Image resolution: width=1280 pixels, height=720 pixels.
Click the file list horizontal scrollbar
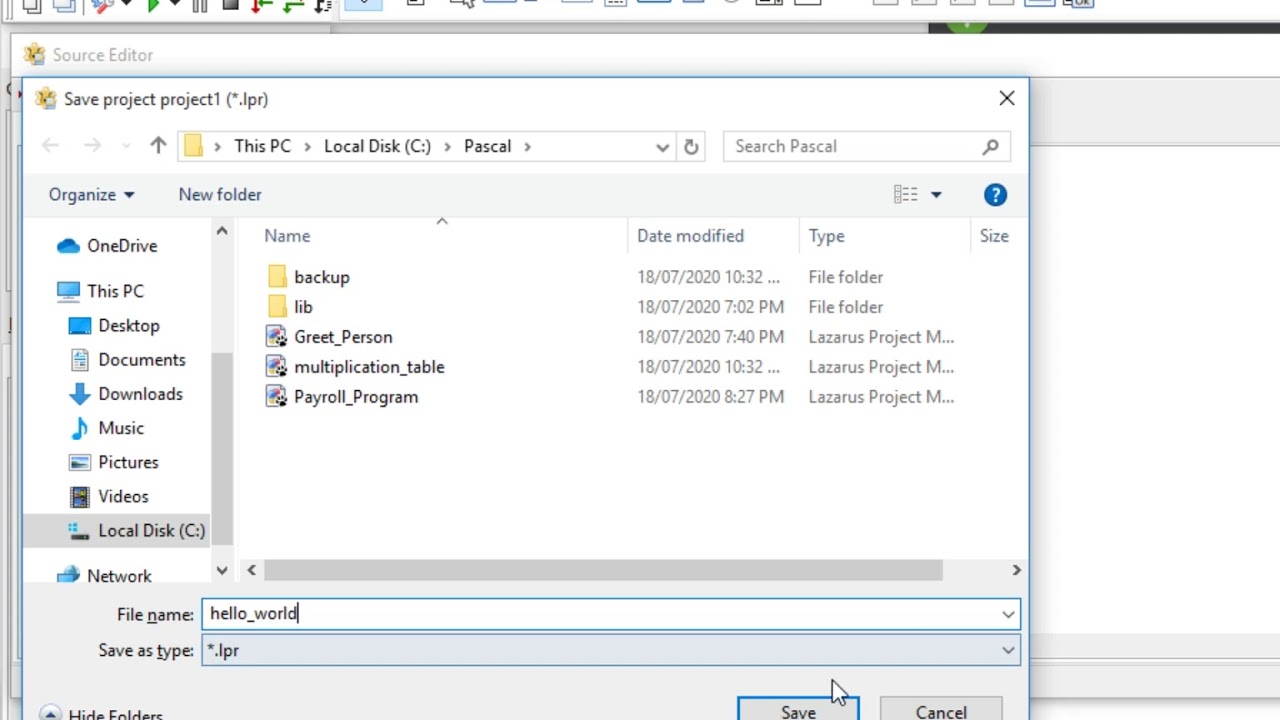(603, 570)
